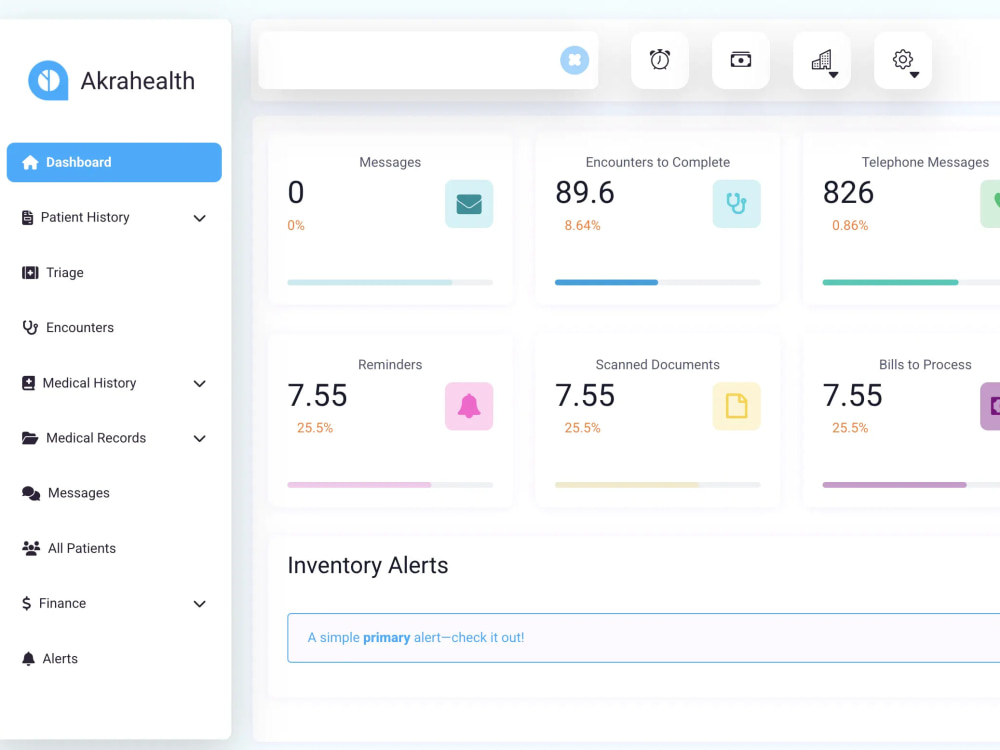The height and width of the screenshot is (750, 1000).
Task: Open Finance in the sidebar
Action: pyautogui.click(x=114, y=603)
